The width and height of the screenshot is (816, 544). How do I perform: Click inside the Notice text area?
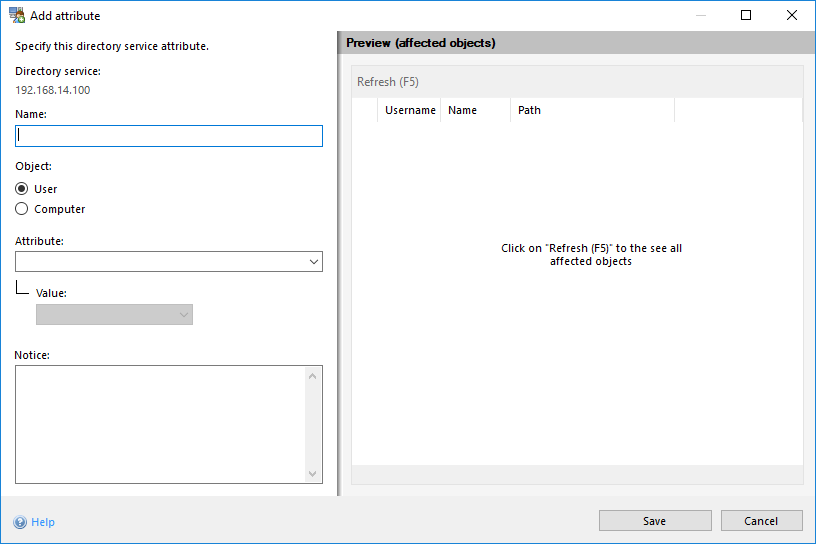(x=160, y=423)
